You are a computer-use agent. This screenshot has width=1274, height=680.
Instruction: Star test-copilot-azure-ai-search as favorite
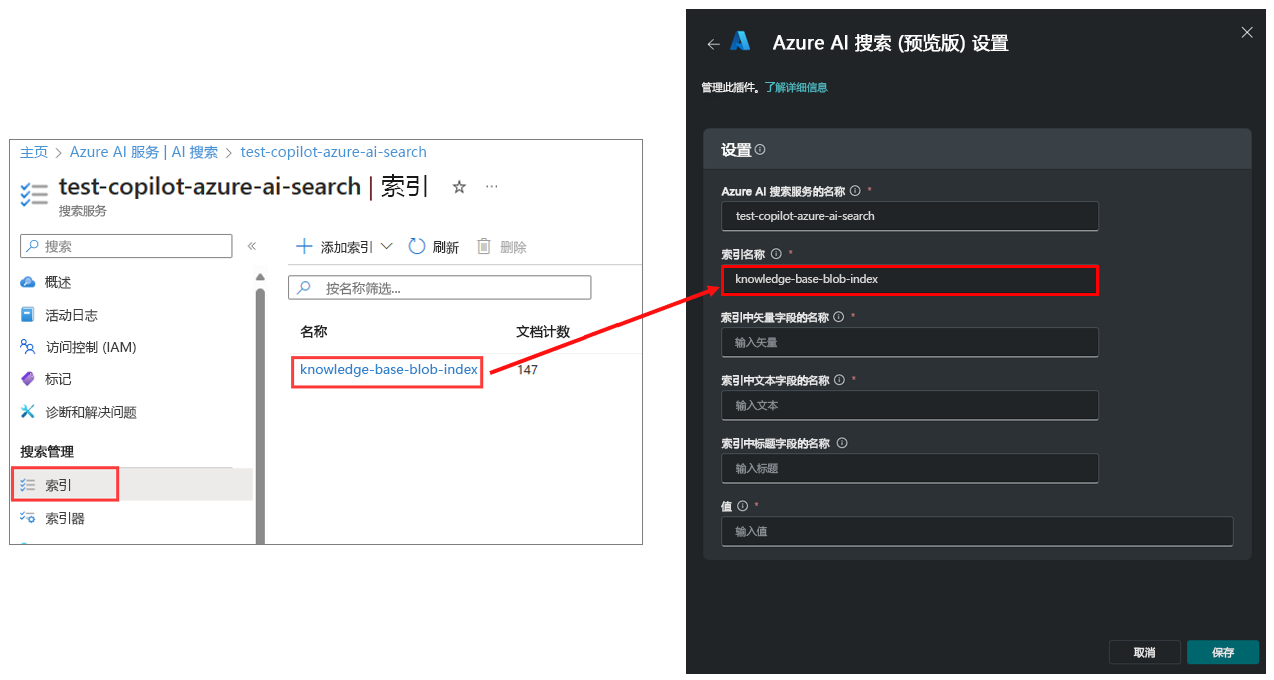pos(458,186)
